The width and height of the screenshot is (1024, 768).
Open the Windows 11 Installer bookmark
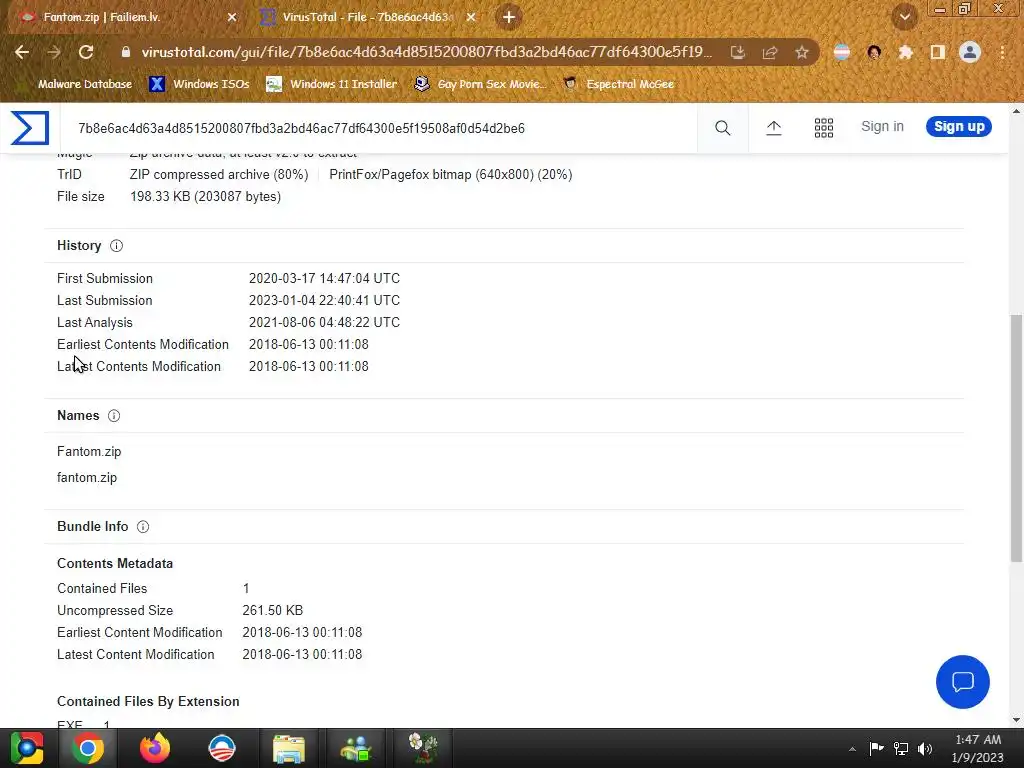pos(332,84)
